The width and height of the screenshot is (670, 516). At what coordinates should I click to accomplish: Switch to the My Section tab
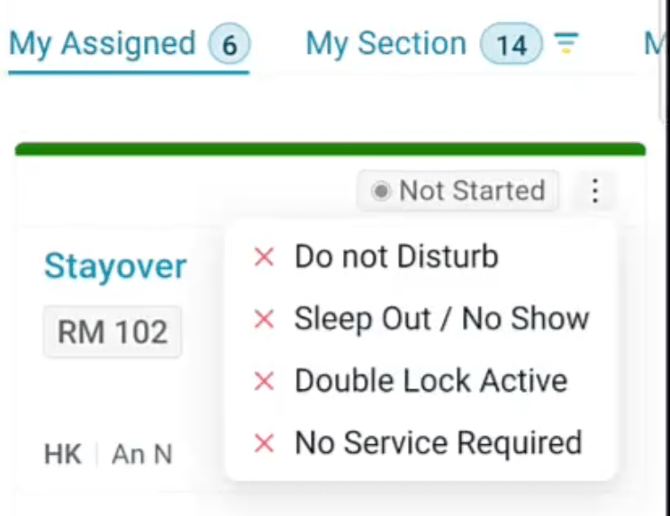pyautogui.click(x=386, y=44)
